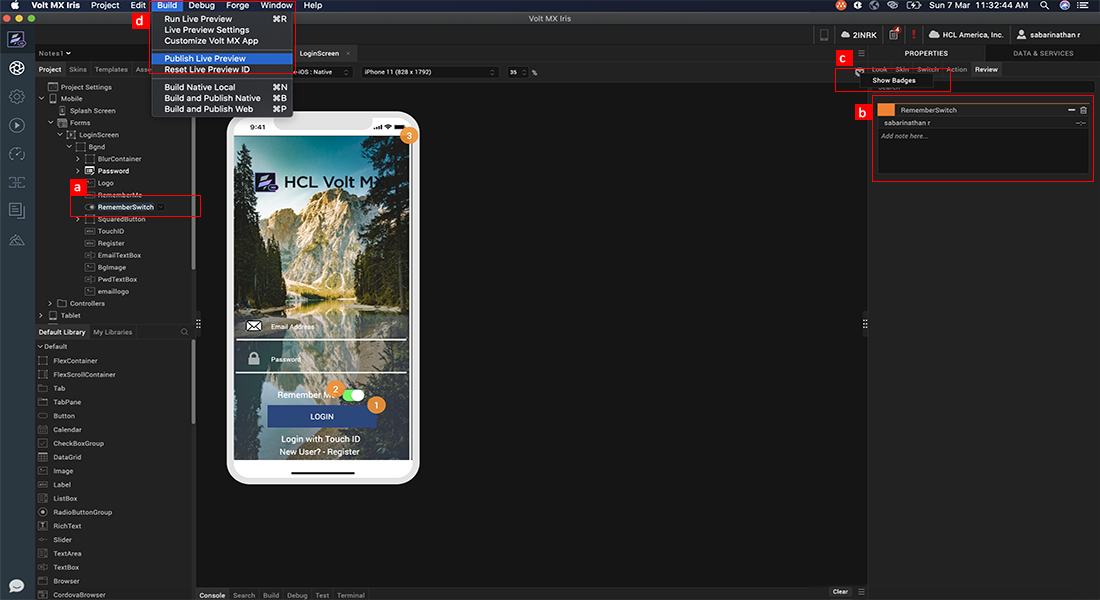Open the chat bubble icon in sidebar
1100x600 pixels.
(x=16, y=585)
